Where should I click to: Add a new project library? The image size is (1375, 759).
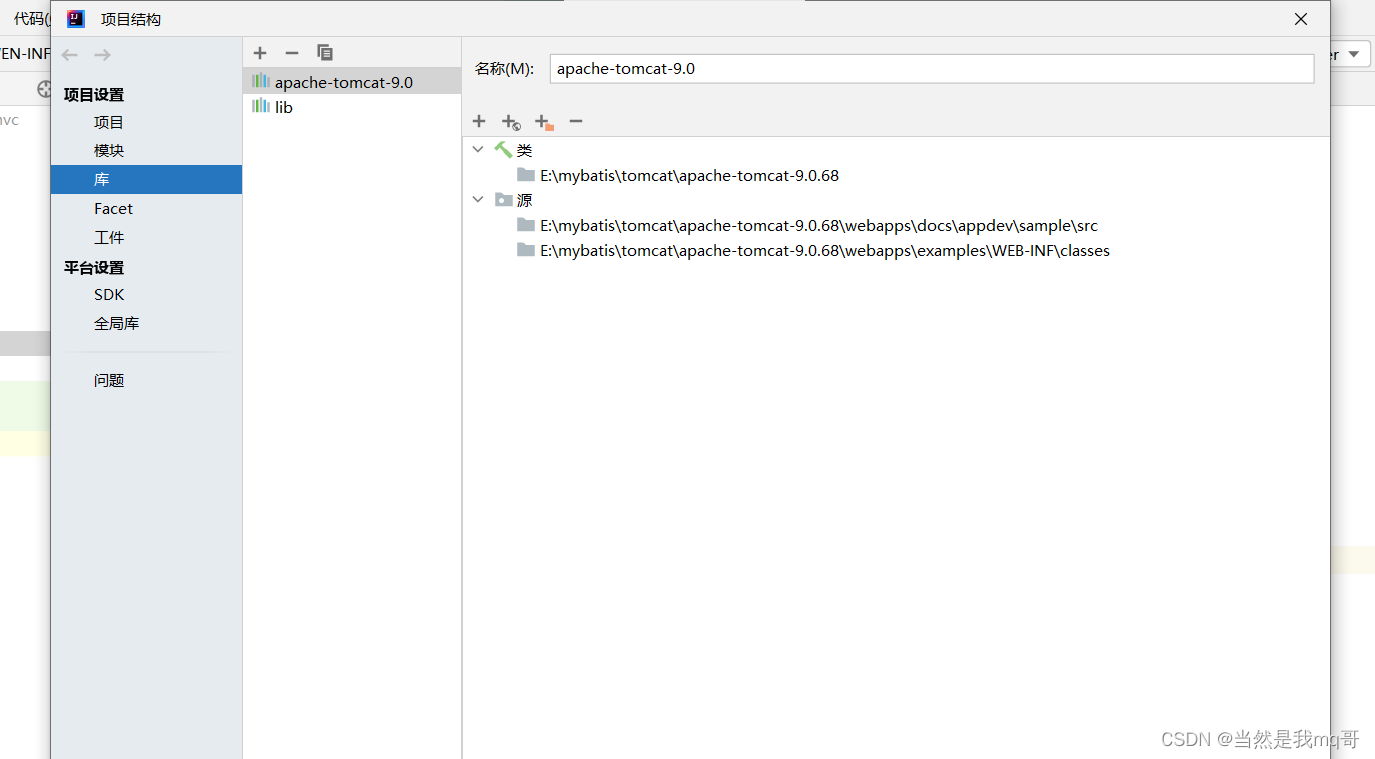[x=260, y=53]
